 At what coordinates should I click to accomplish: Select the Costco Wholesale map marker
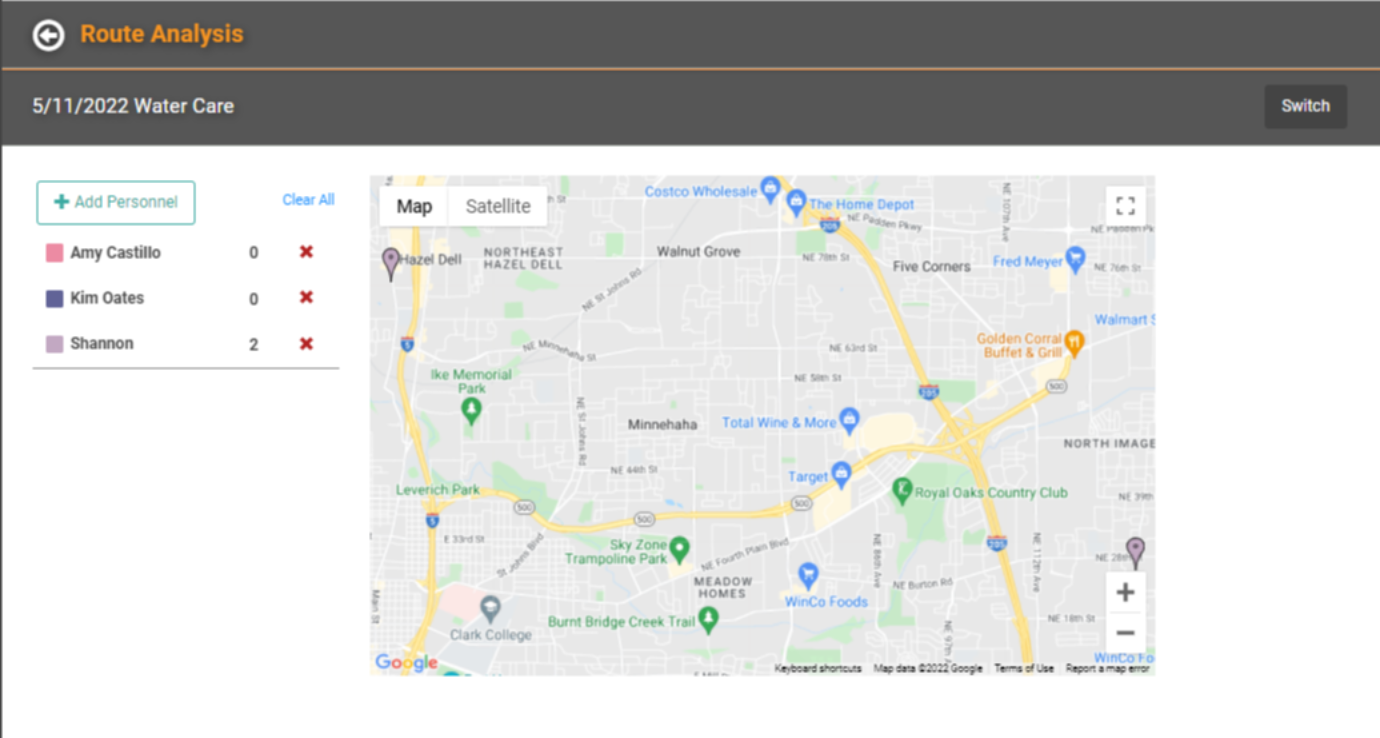point(770,187)
